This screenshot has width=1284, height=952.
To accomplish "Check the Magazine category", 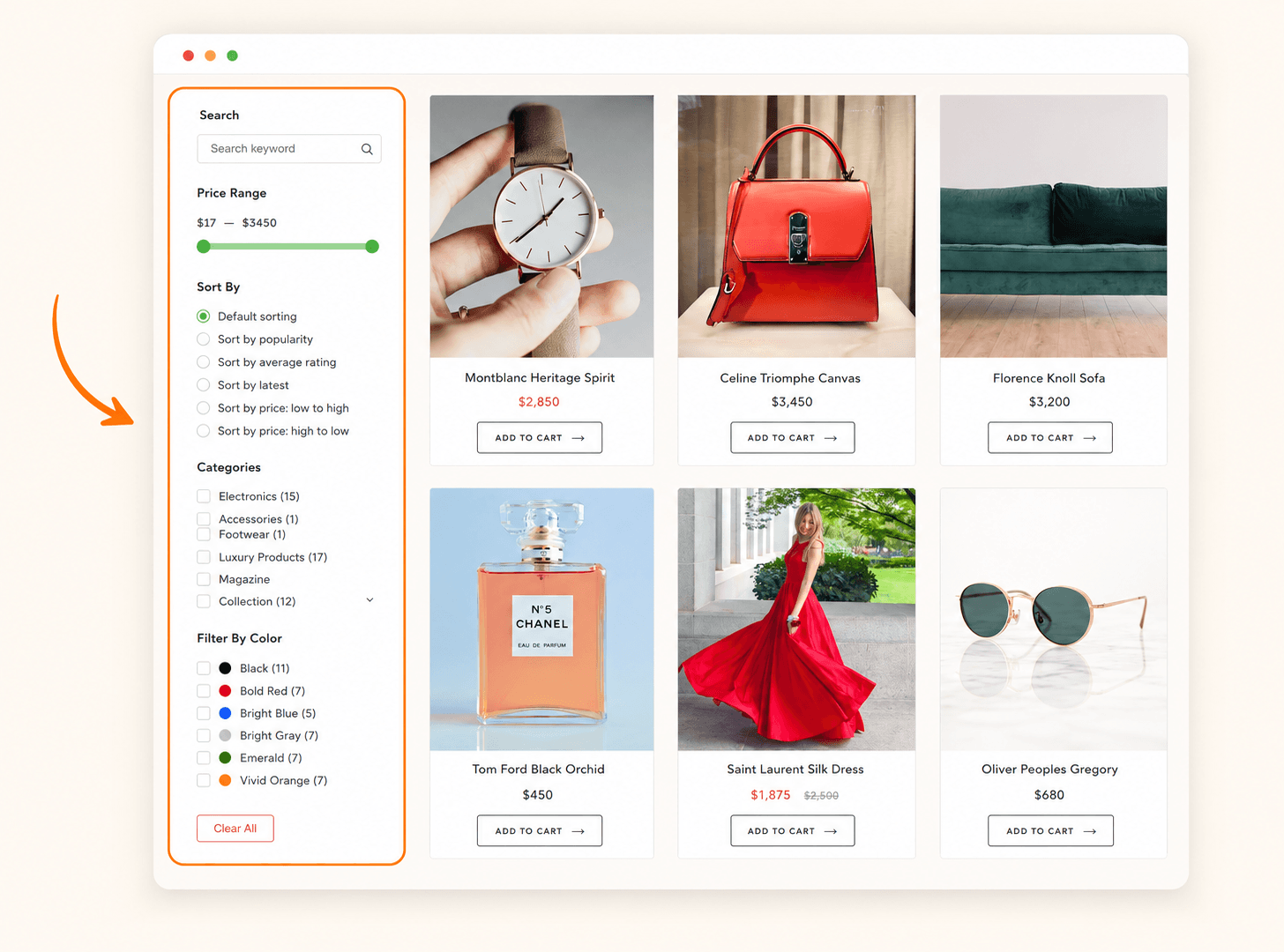I will 204,579.
